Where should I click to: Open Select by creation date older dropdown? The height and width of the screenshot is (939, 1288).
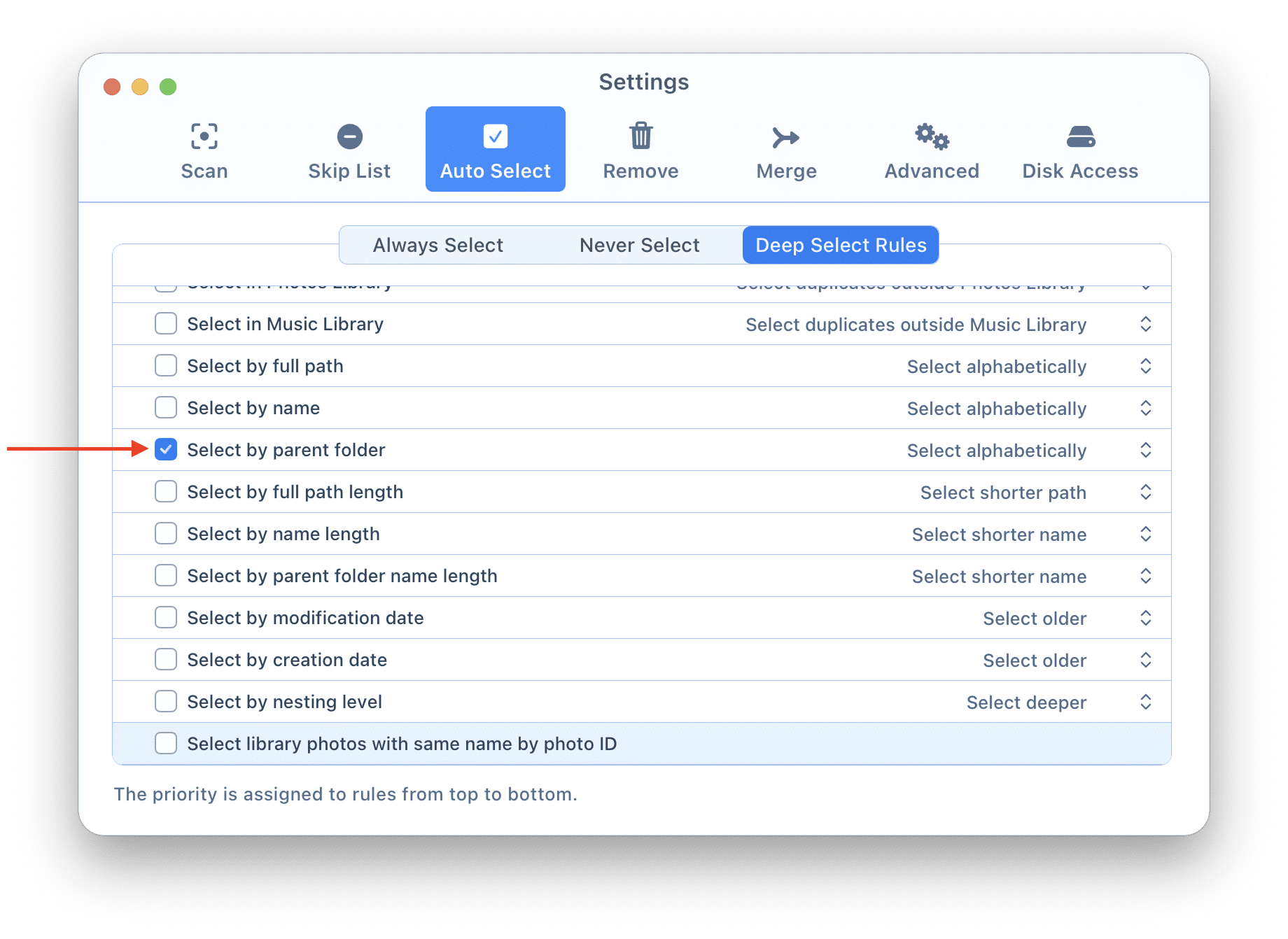[x=1145, y=660]
